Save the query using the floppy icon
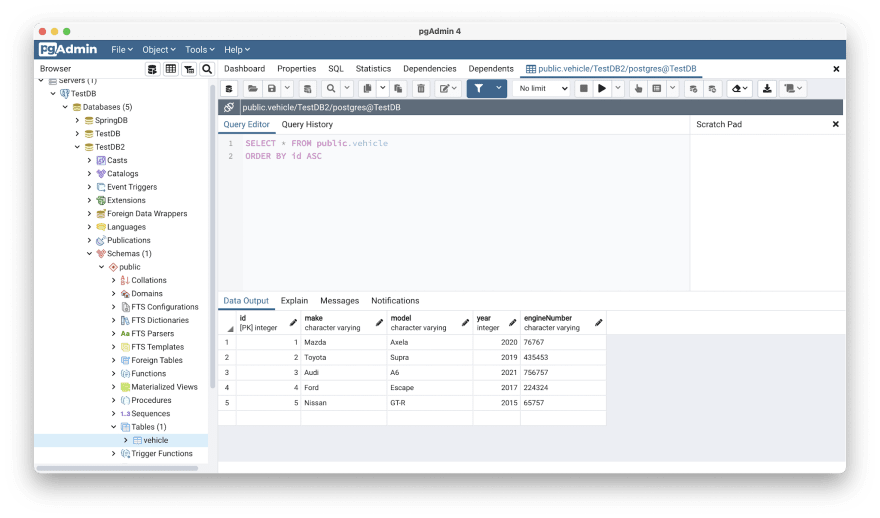 272,89
